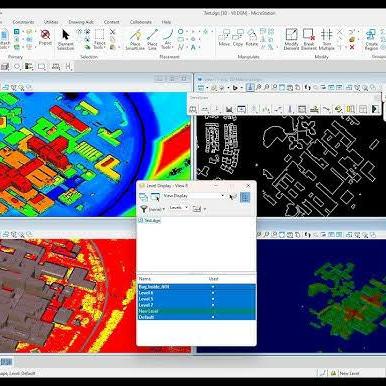386x386 pixels.
Task: Switch to the Content ribbon tab
Action: 111,22
